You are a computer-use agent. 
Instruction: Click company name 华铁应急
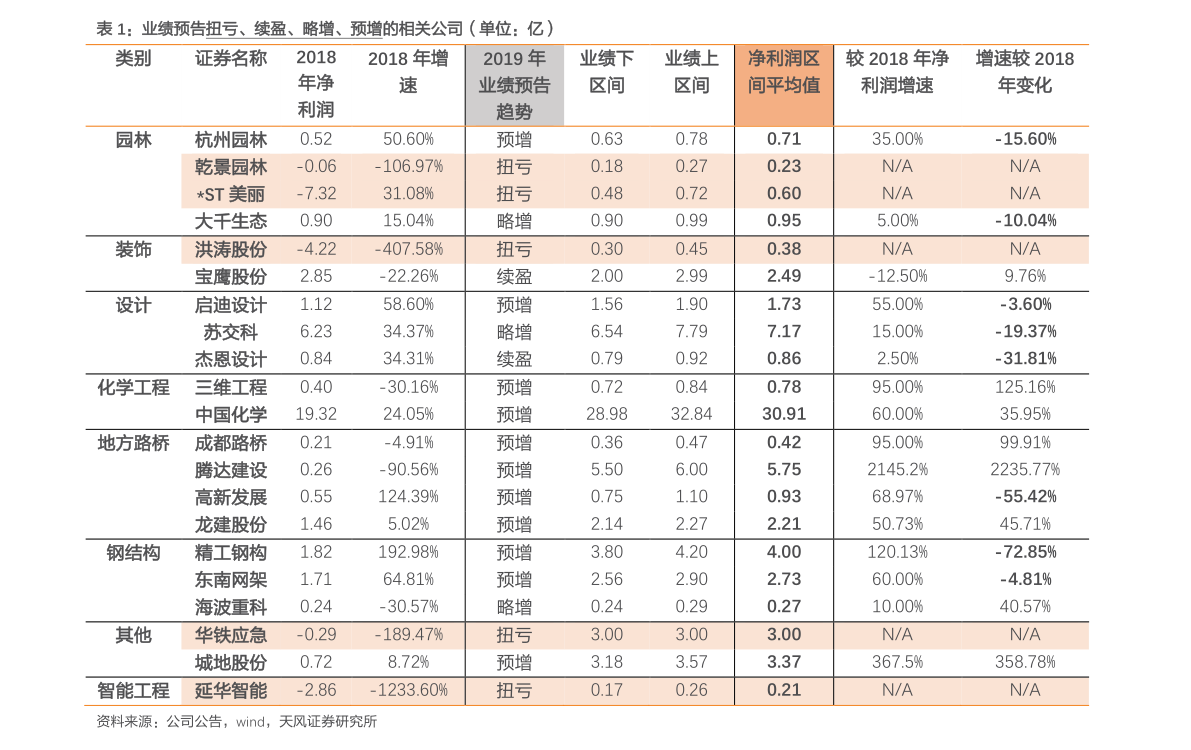pyautogui.click(x=231, y=635)
